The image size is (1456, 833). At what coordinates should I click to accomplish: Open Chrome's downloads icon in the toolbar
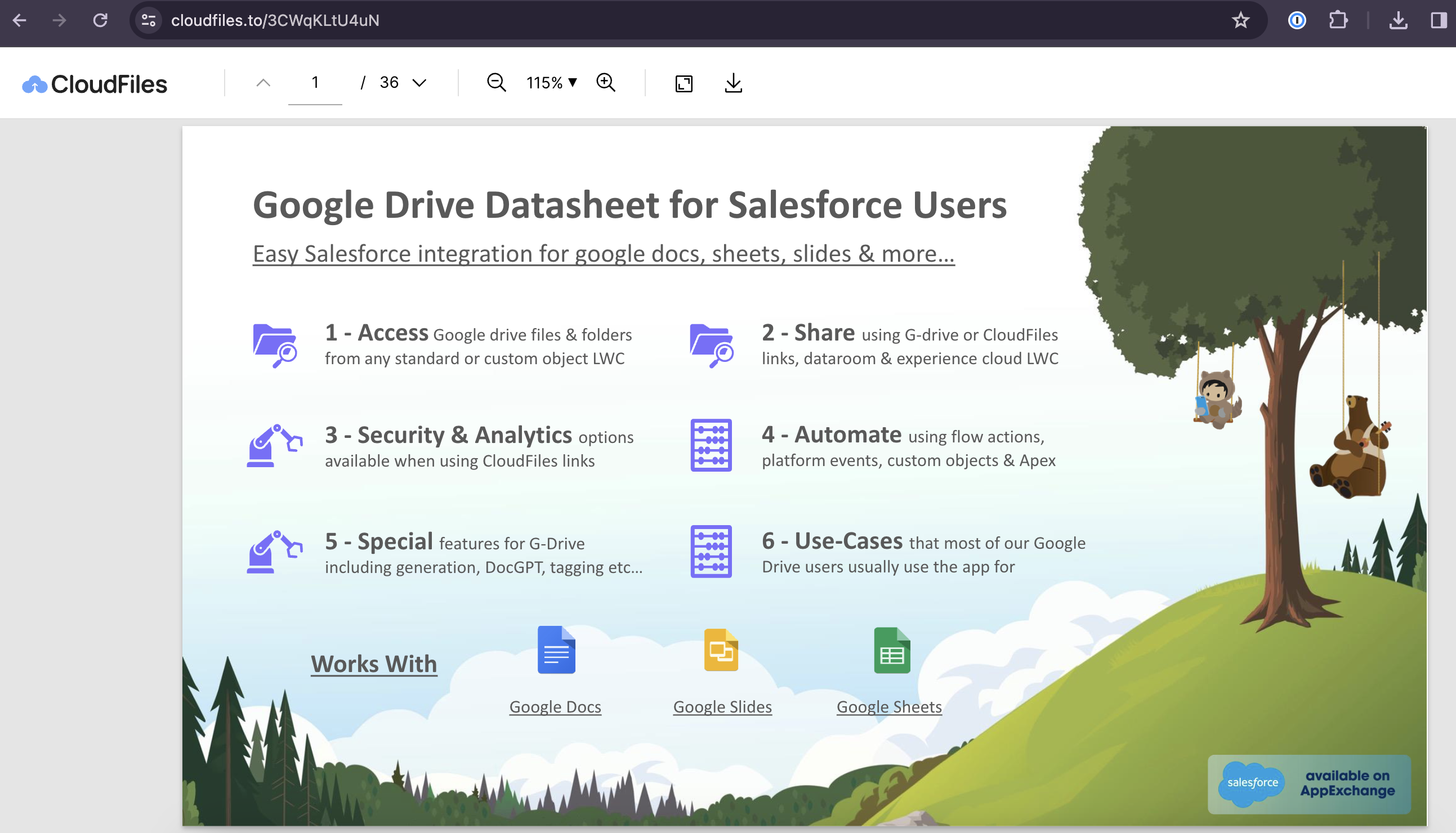click(1398, 21)
